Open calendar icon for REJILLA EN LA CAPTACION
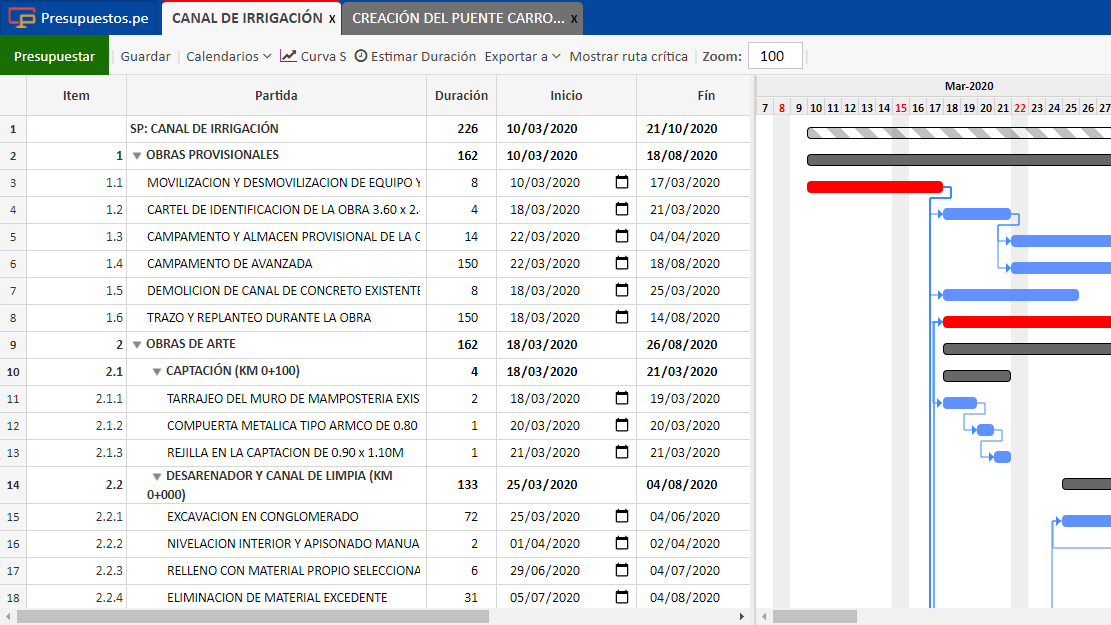 point(621,452)
